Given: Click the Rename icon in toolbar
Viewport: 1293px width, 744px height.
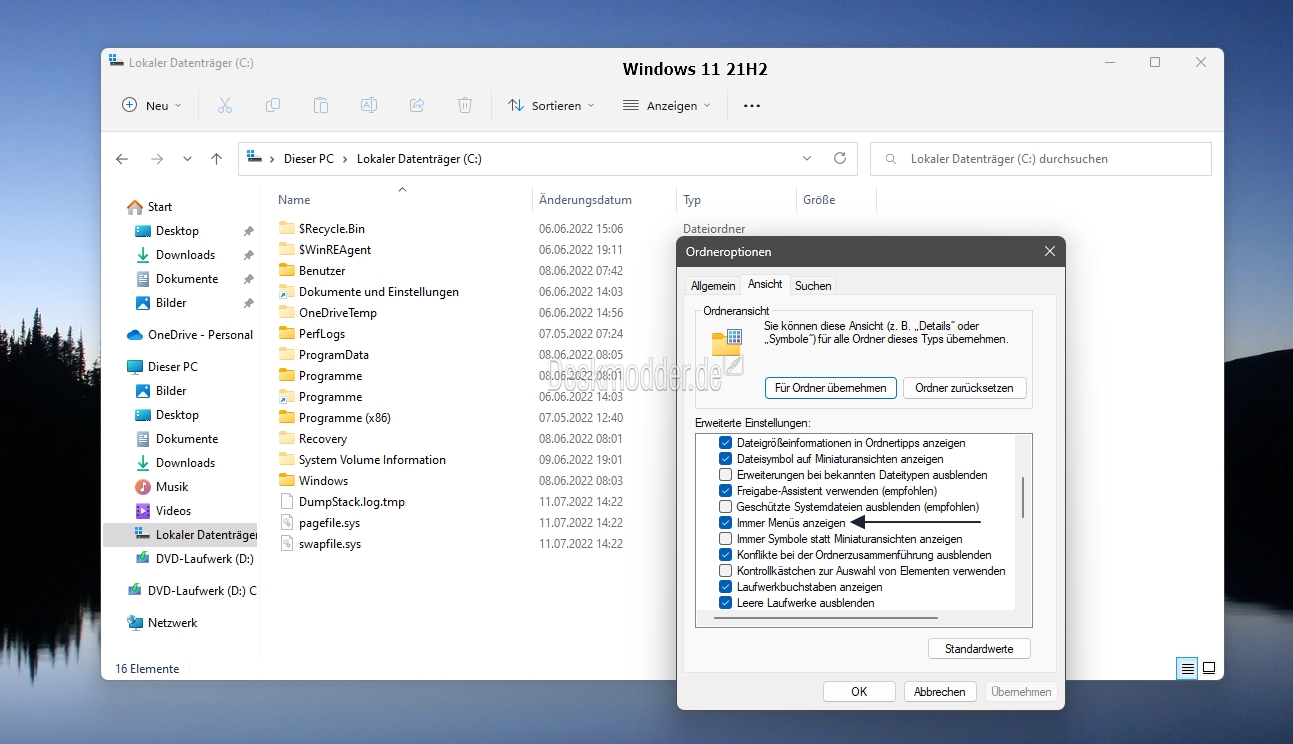Looking at the screenshot, I should click(368, 105).
